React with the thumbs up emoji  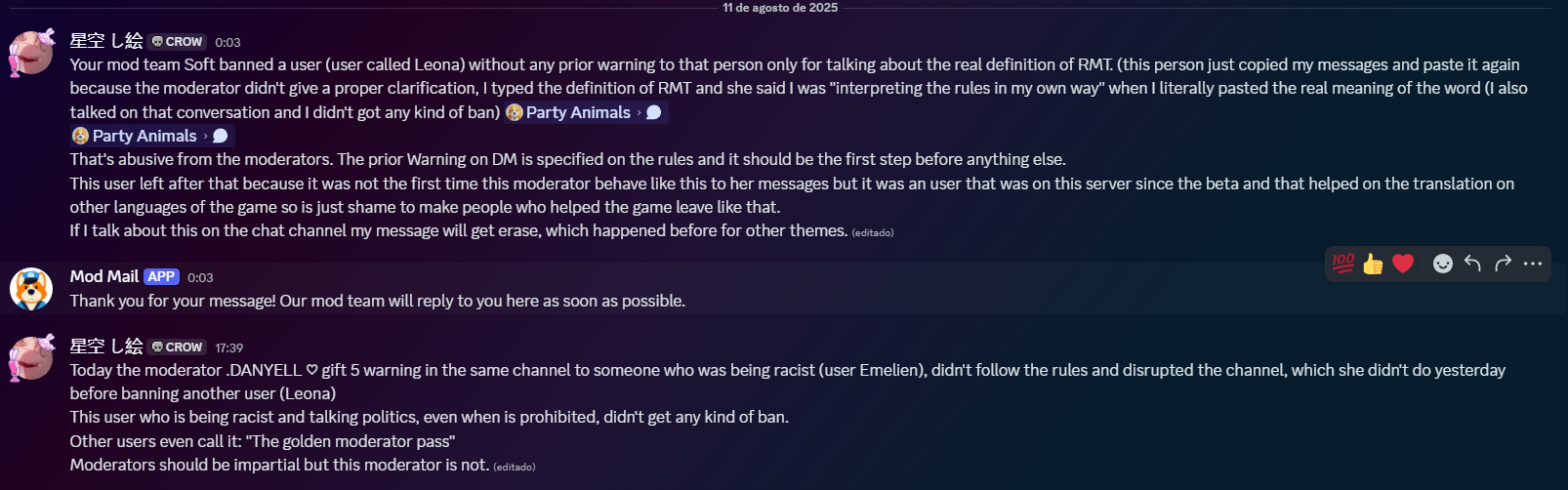[1373, 264]
